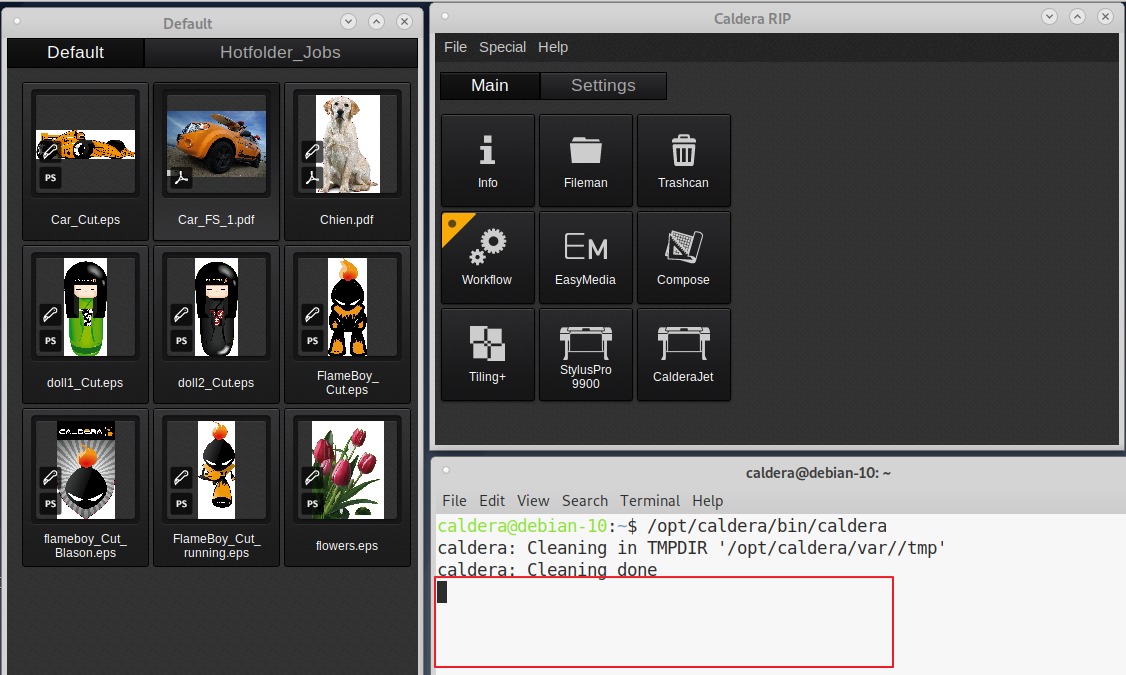The height and width of the screenshot is (675, 1126).
Task: Open the Compose tool
Action: [683, 257]
